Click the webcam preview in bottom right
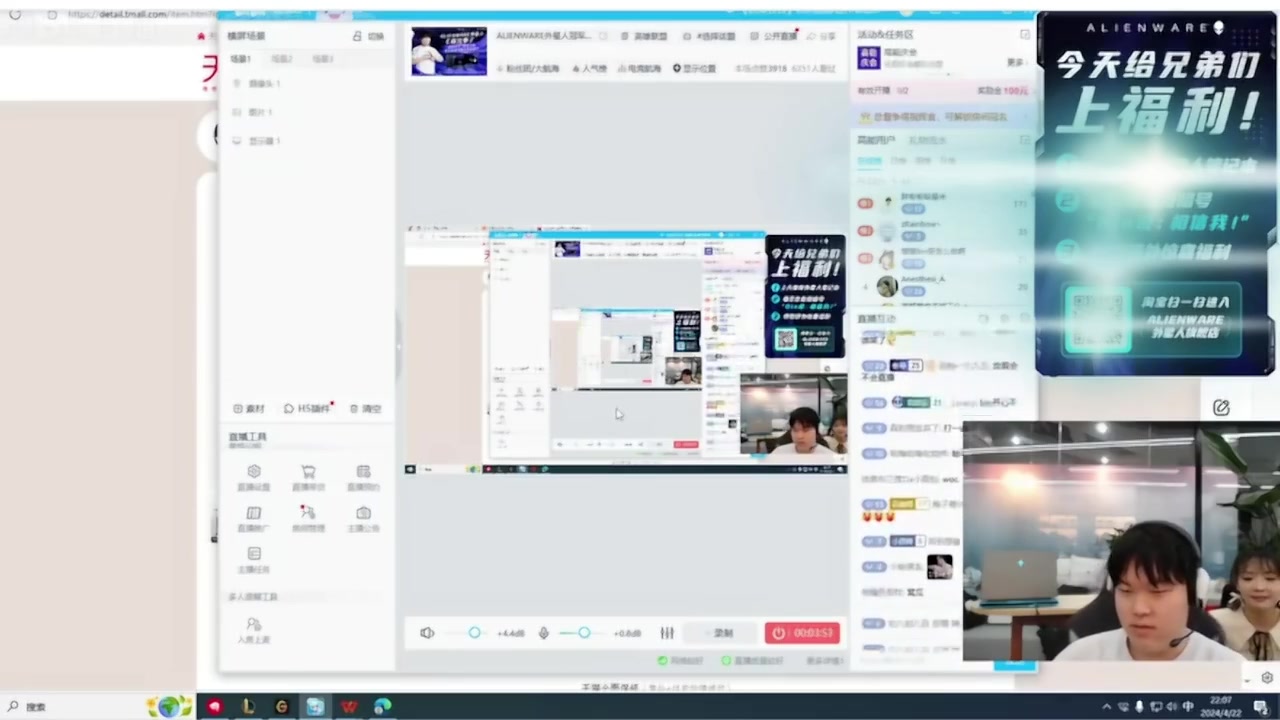Image resolution: width=1280 pixels, height=720 pixels. point(1121,541)
